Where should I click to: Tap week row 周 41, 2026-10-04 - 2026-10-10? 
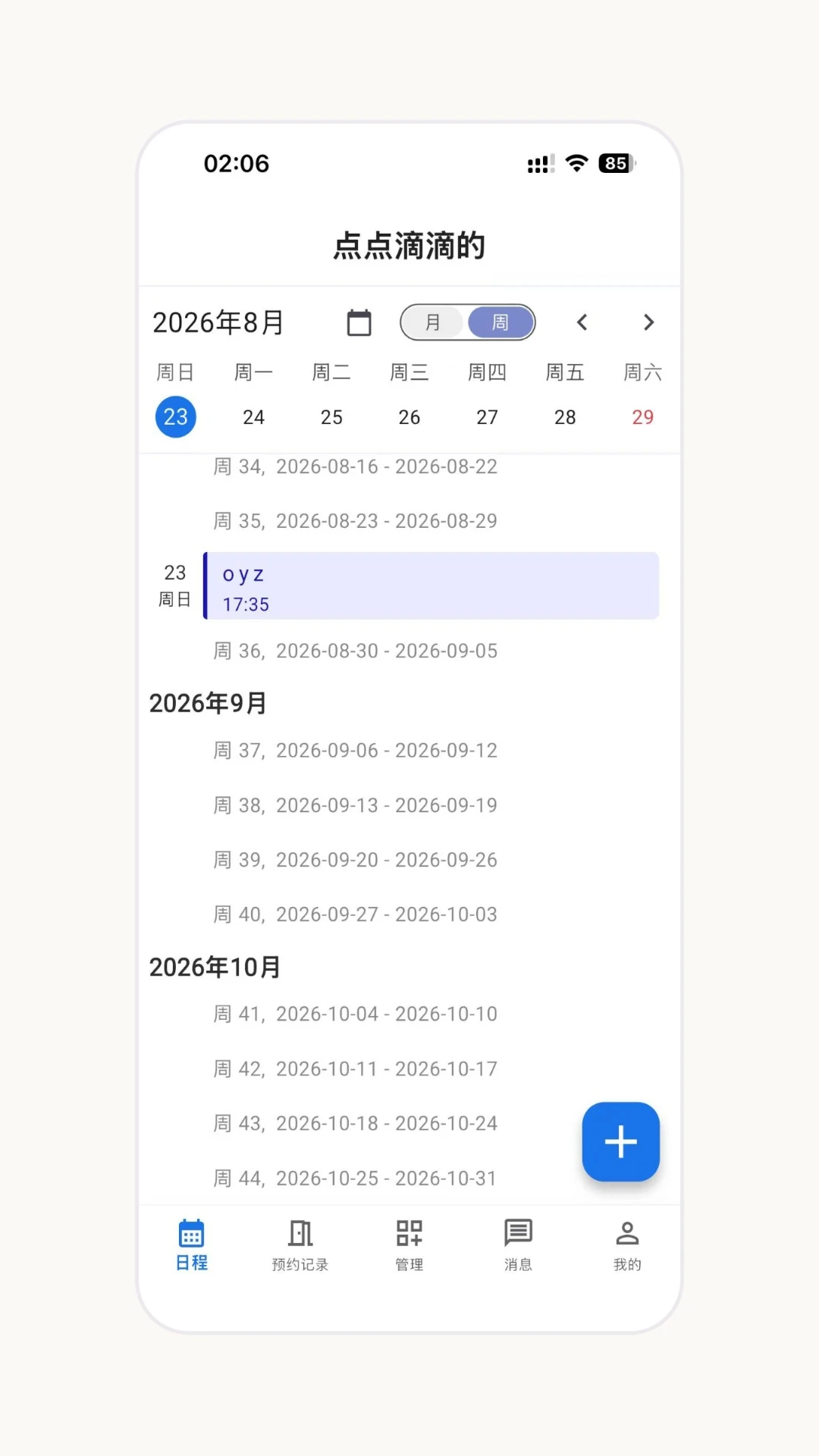[x=355, y=1014]
